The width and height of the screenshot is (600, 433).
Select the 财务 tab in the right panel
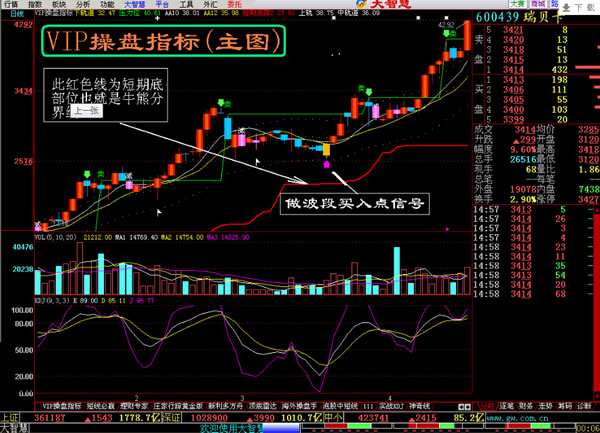[x=526, y=406]
